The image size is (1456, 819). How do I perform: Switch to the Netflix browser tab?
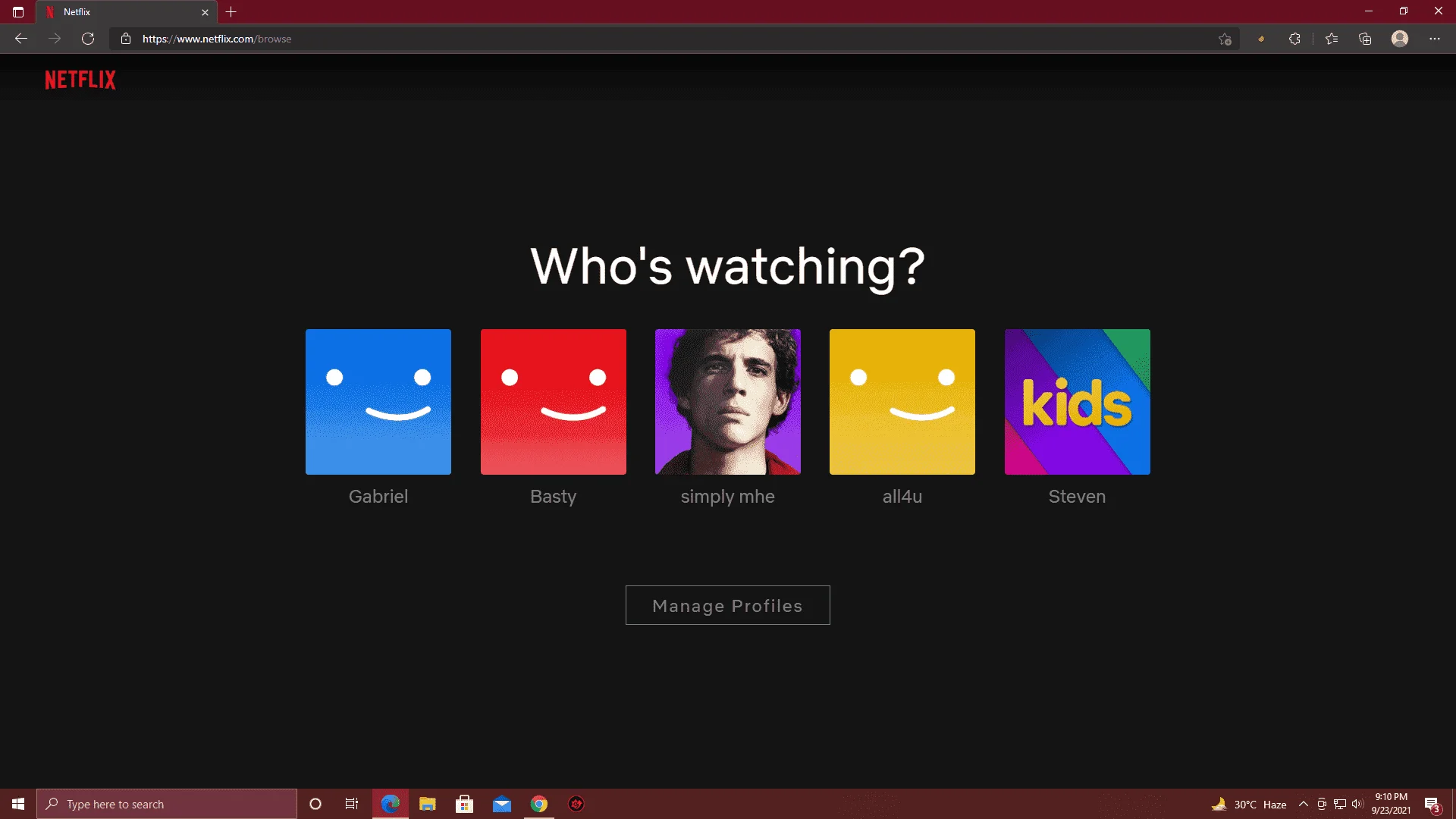127,12
